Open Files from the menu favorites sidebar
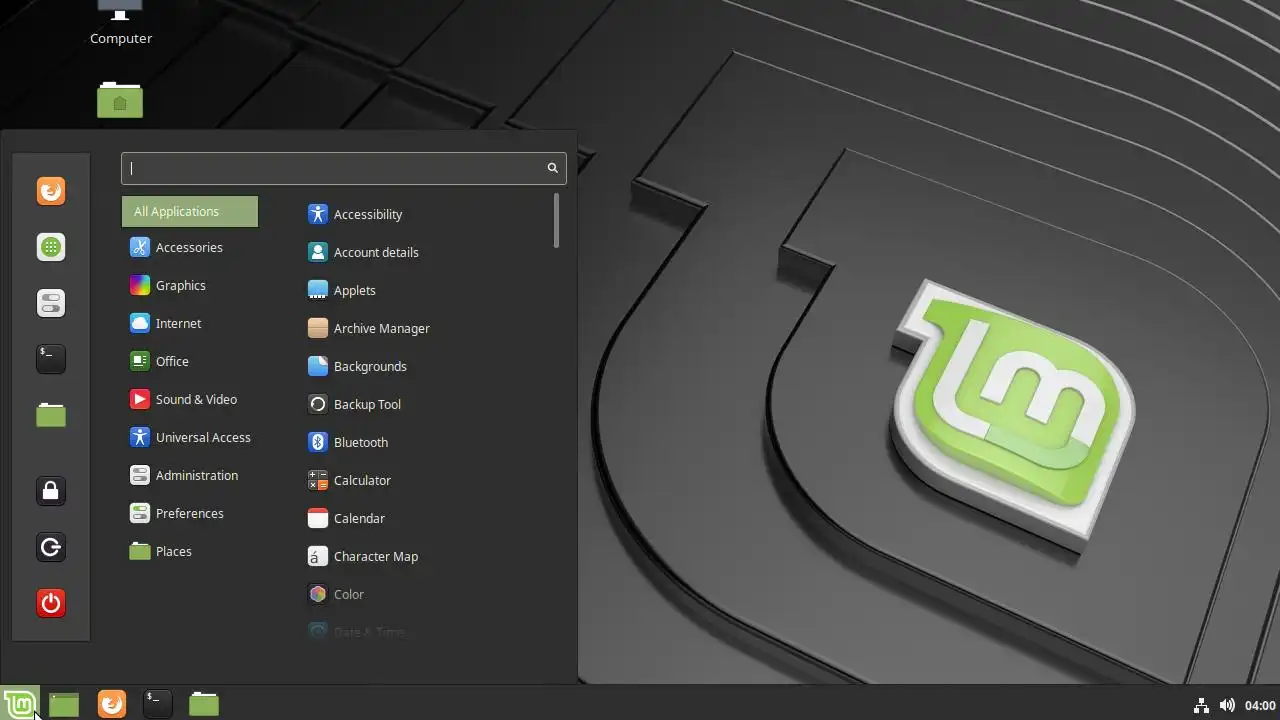The height and width of the screenshot is (720, 1280). (51, 415)
